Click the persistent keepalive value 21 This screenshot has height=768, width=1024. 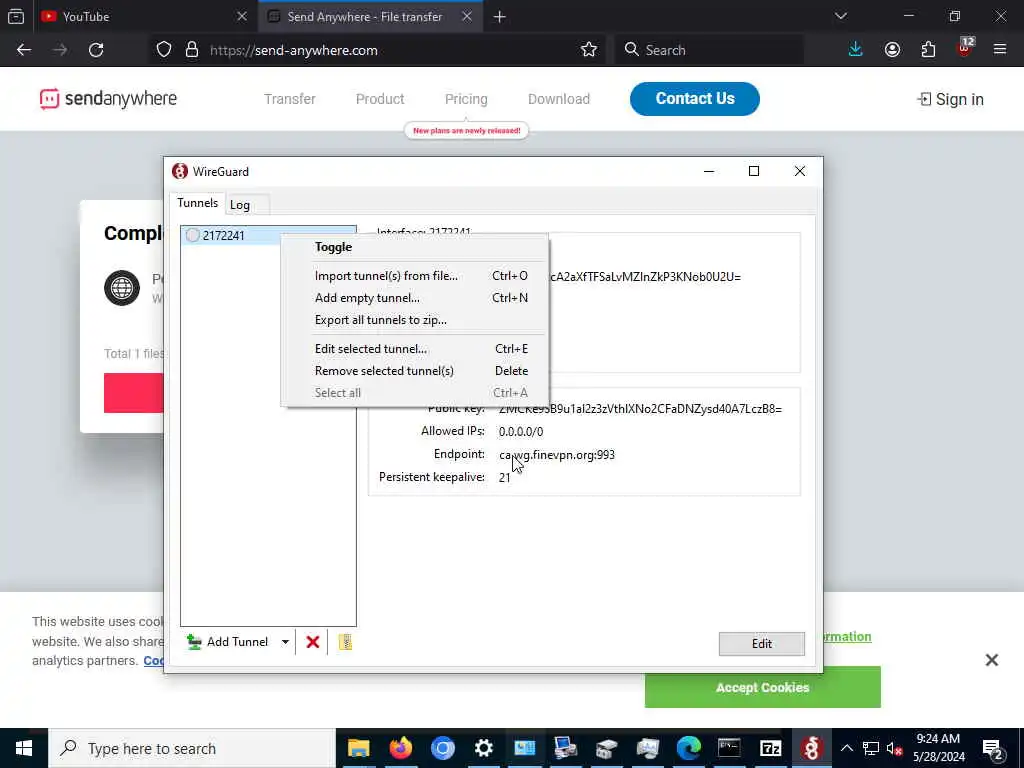coord(504,478)
